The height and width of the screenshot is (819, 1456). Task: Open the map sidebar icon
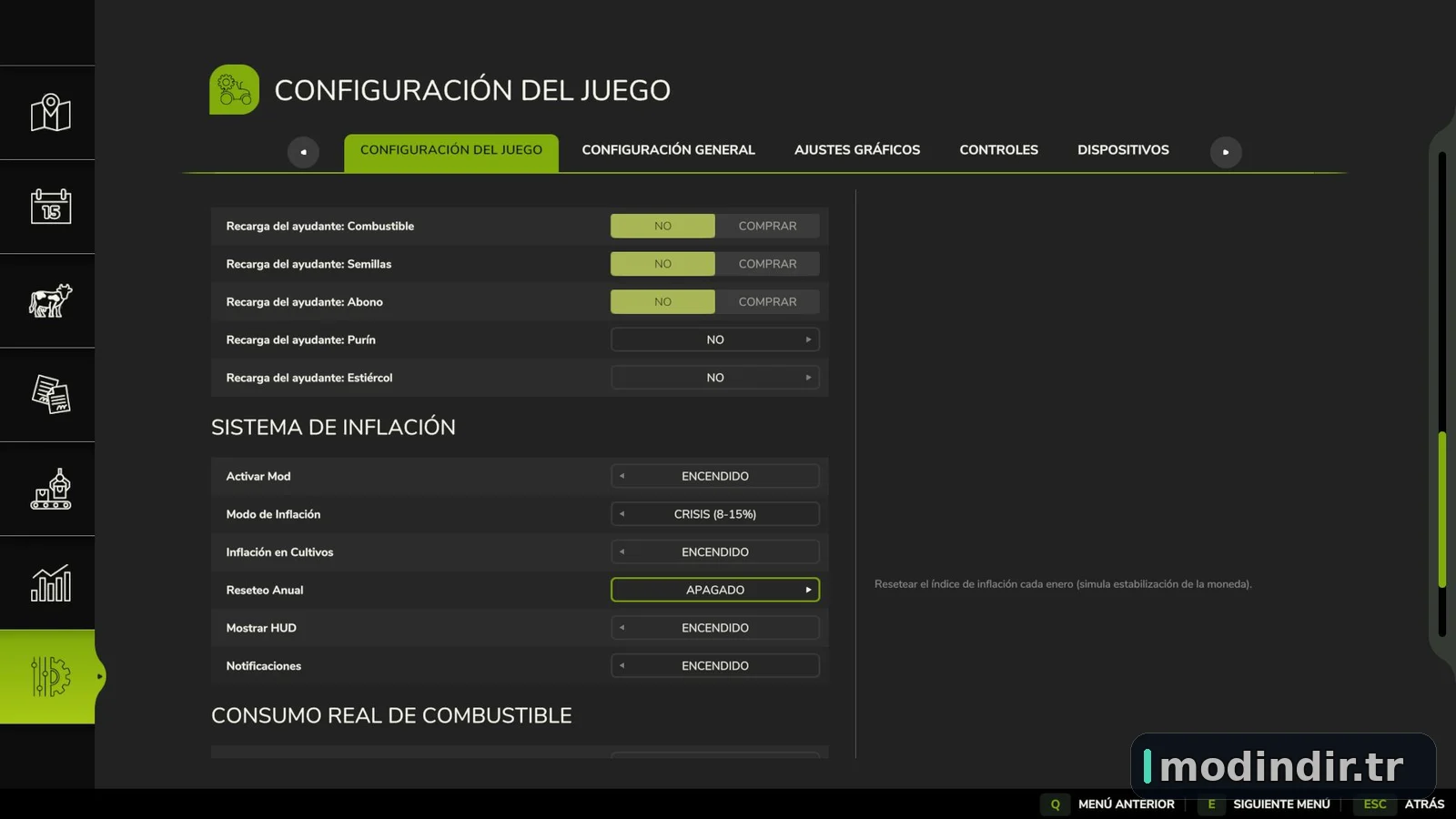[x=51, y=113]
